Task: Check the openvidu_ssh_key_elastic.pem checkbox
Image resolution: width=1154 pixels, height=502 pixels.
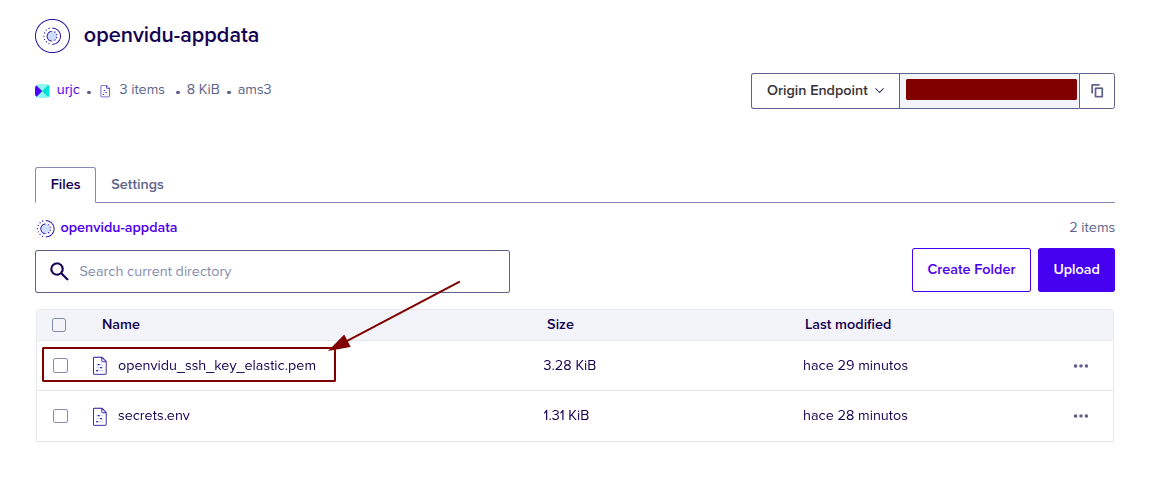Action: click(60, 366)
